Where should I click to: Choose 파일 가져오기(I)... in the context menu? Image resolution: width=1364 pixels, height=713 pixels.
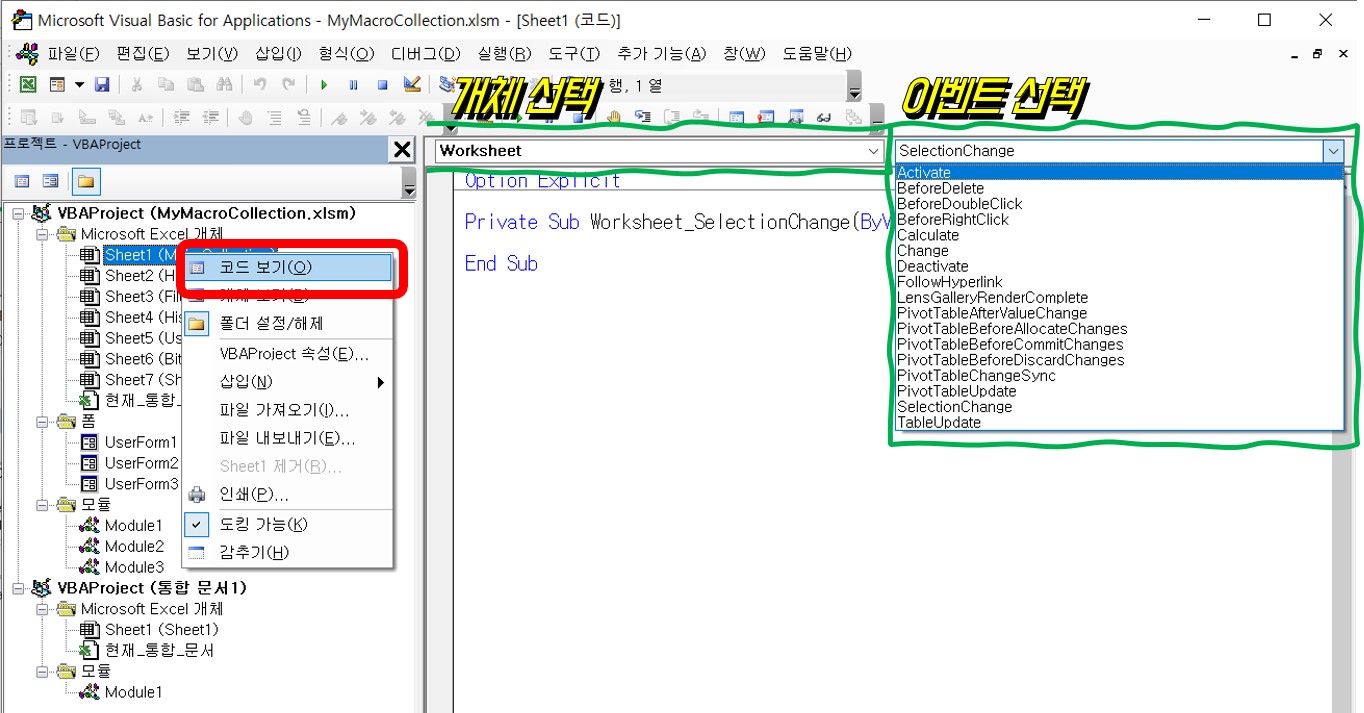click(x=287, y=410)
